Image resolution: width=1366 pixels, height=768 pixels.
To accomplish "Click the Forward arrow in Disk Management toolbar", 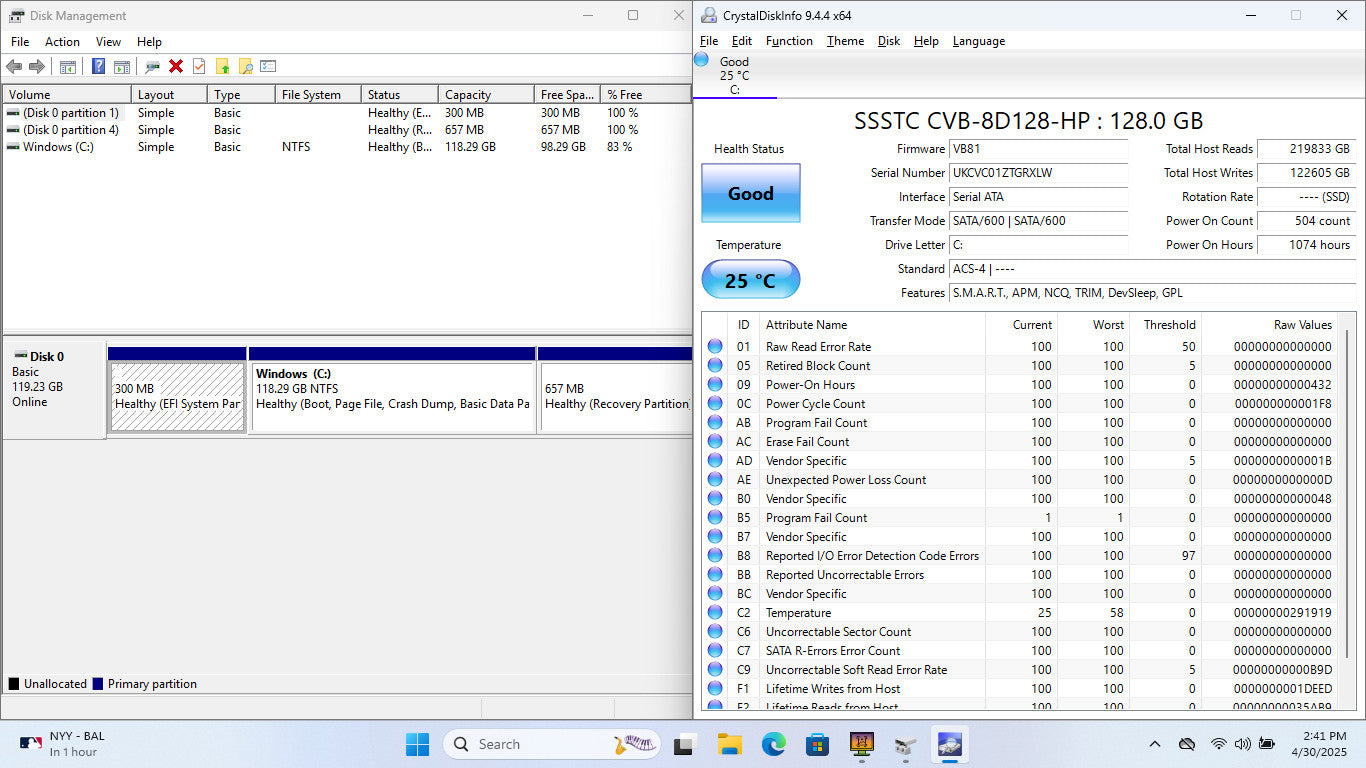I will (37, 66).
